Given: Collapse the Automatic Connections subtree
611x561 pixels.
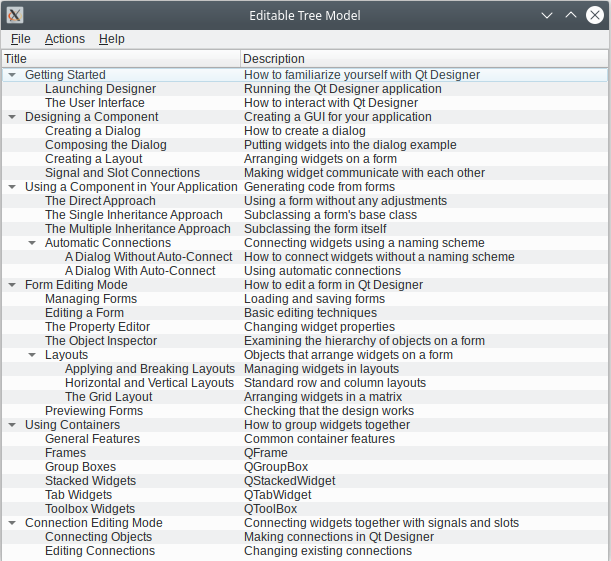Looking at the screenshot, I should pyautogui.click(x=32, y=243).
